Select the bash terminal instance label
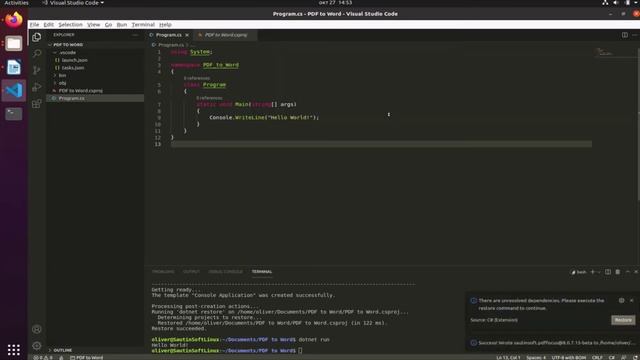 click(x=578, y=272)
